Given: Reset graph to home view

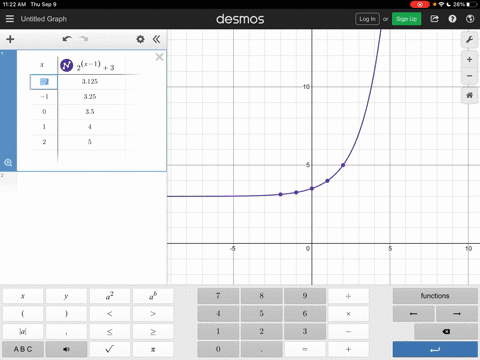Looking at the screenshot, I should click(469, 95).
